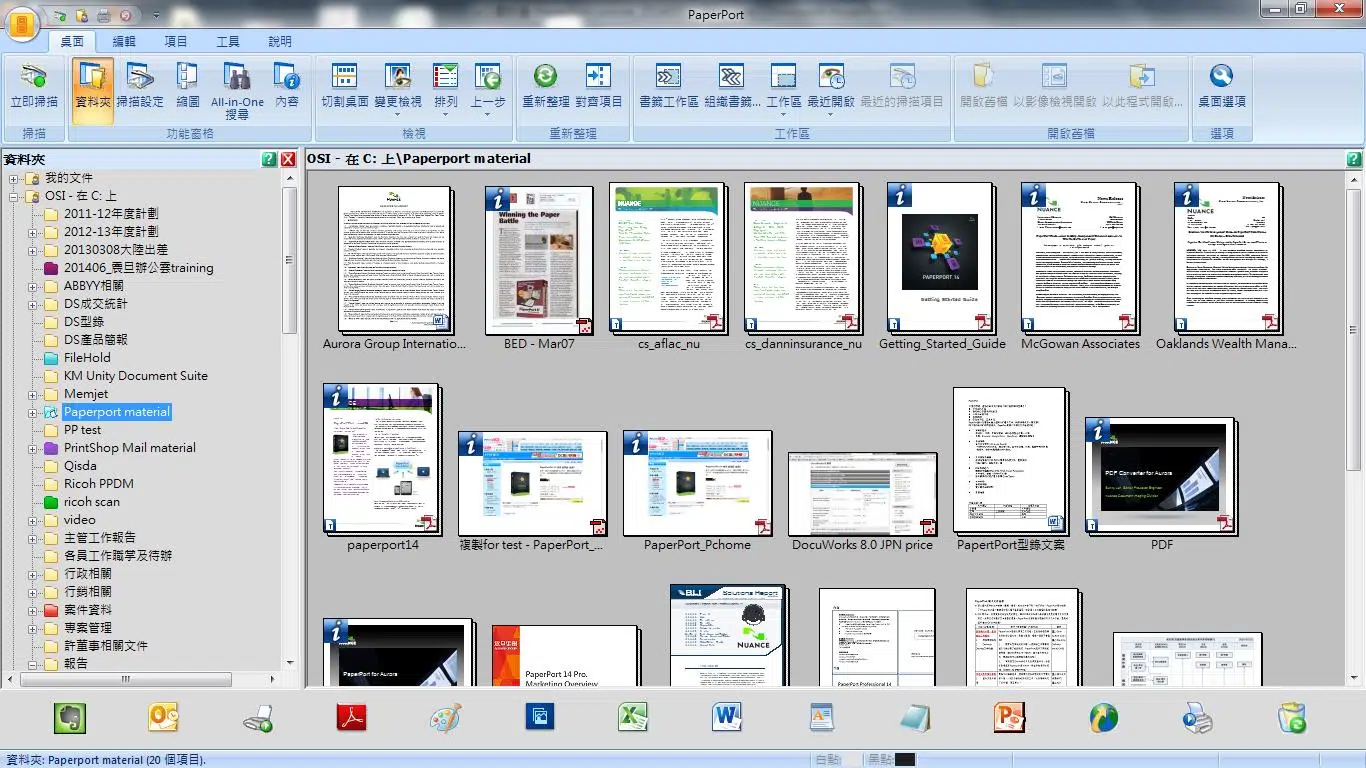Click the Adobe Acrobat icon in the bottom bar
The height and width of the screenshot is (768, 1366).
(351, 718)
